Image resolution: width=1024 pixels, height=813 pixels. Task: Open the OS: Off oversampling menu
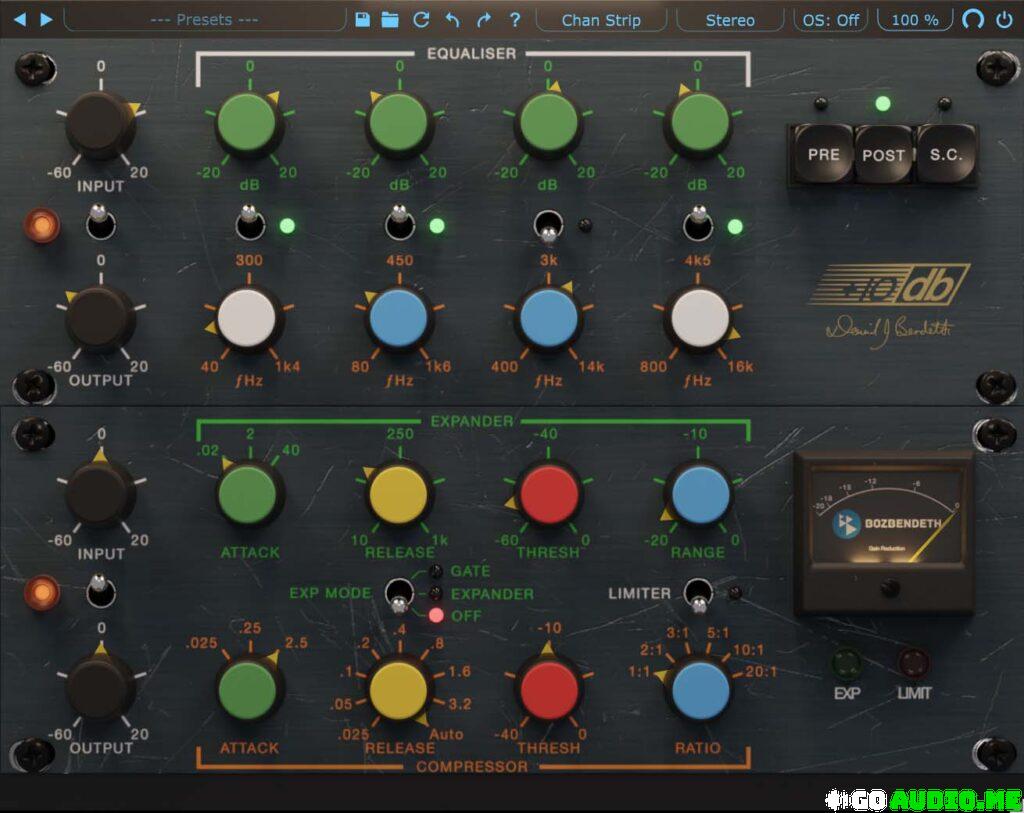830,20
